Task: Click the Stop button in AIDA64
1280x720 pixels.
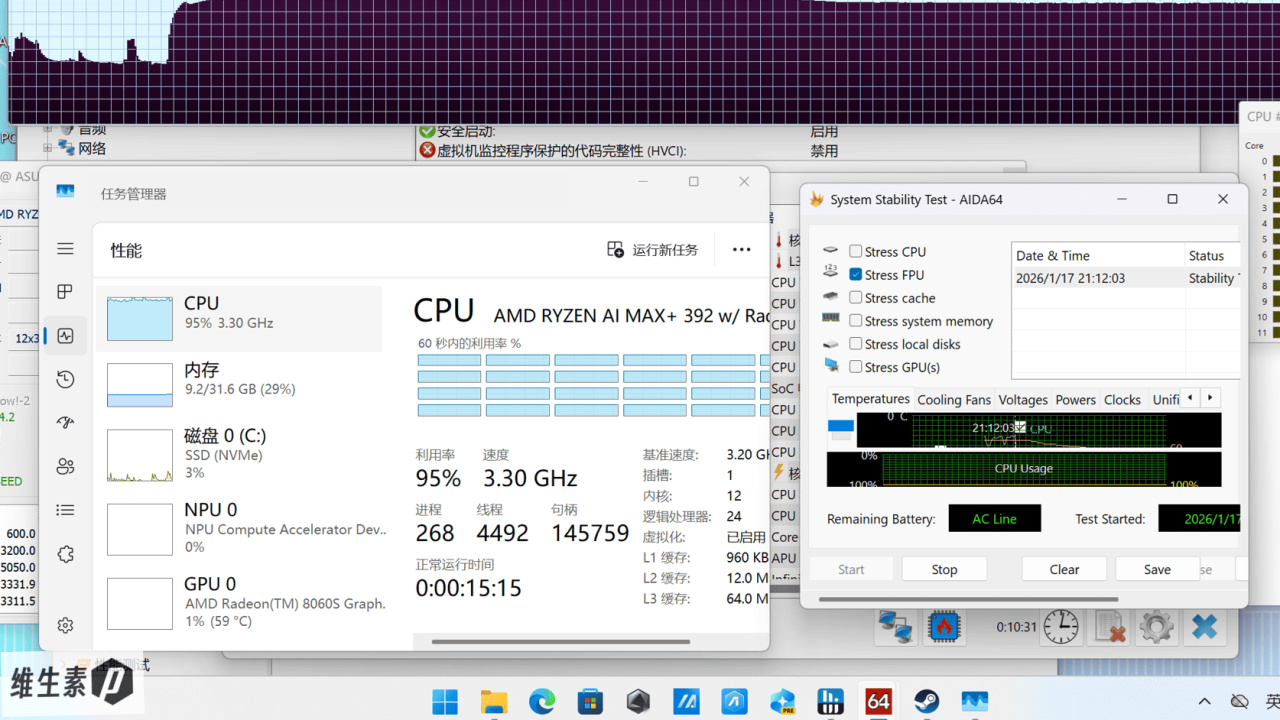Action: click(944, 570)
